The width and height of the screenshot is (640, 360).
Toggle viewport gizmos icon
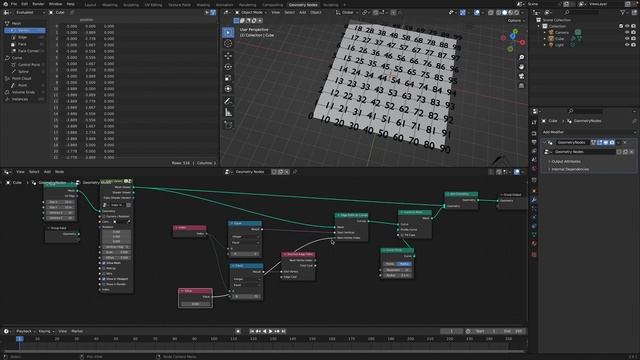pyautogui.click(x=462, y=13)
